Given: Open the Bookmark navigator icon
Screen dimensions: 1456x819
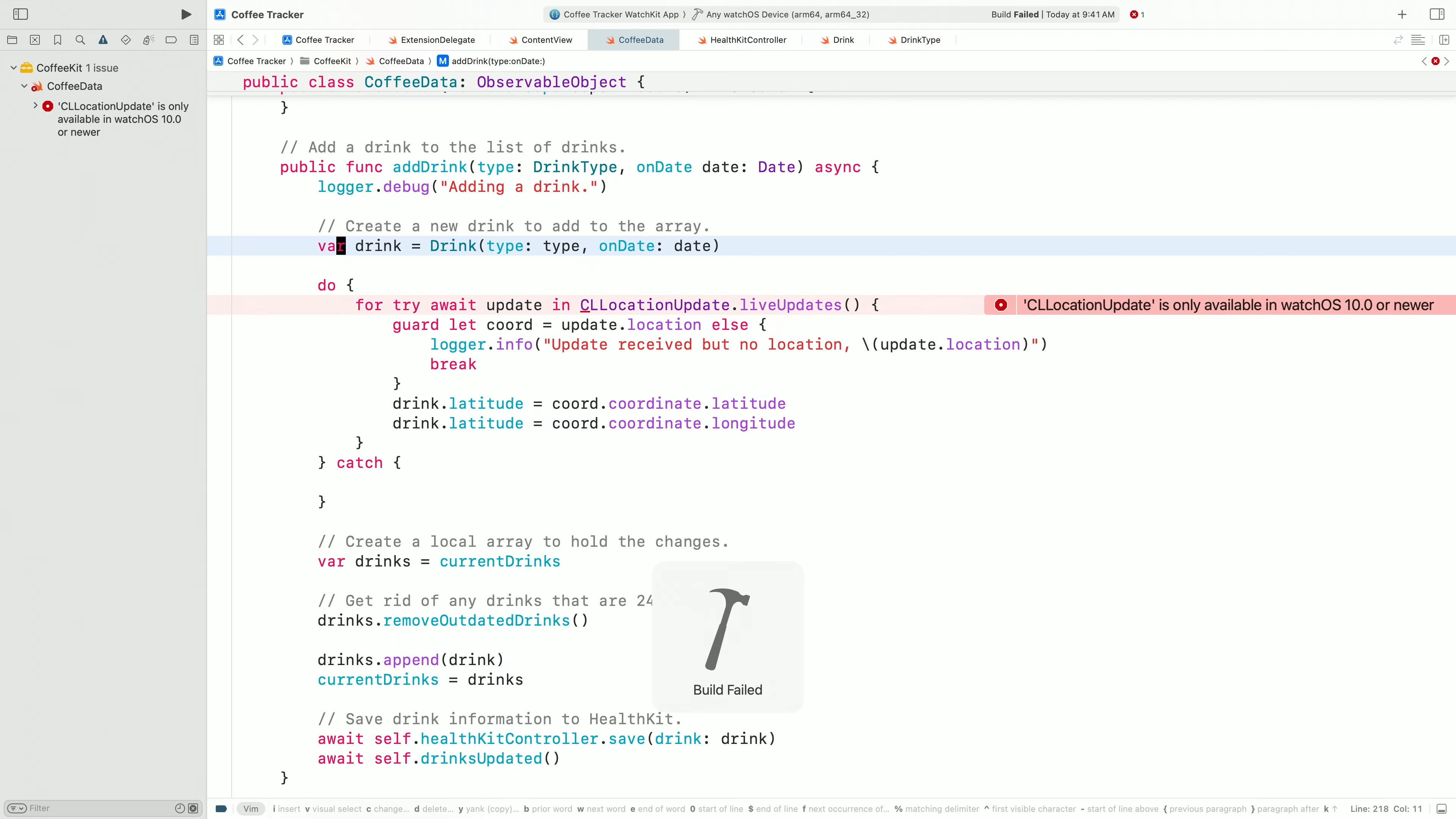Looking at the screenshot, I should coord(58,40).
